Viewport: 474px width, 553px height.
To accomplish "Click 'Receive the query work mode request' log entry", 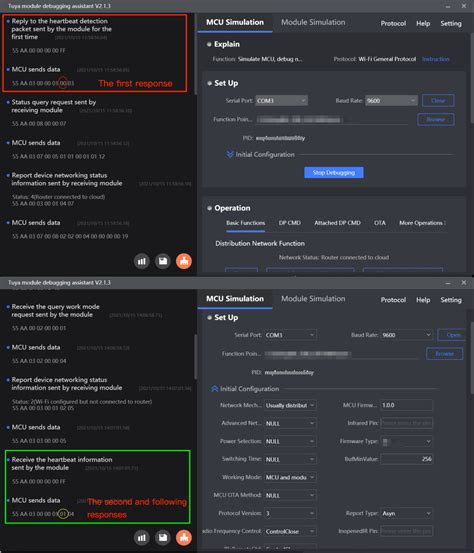I will [x=55, y=311].
